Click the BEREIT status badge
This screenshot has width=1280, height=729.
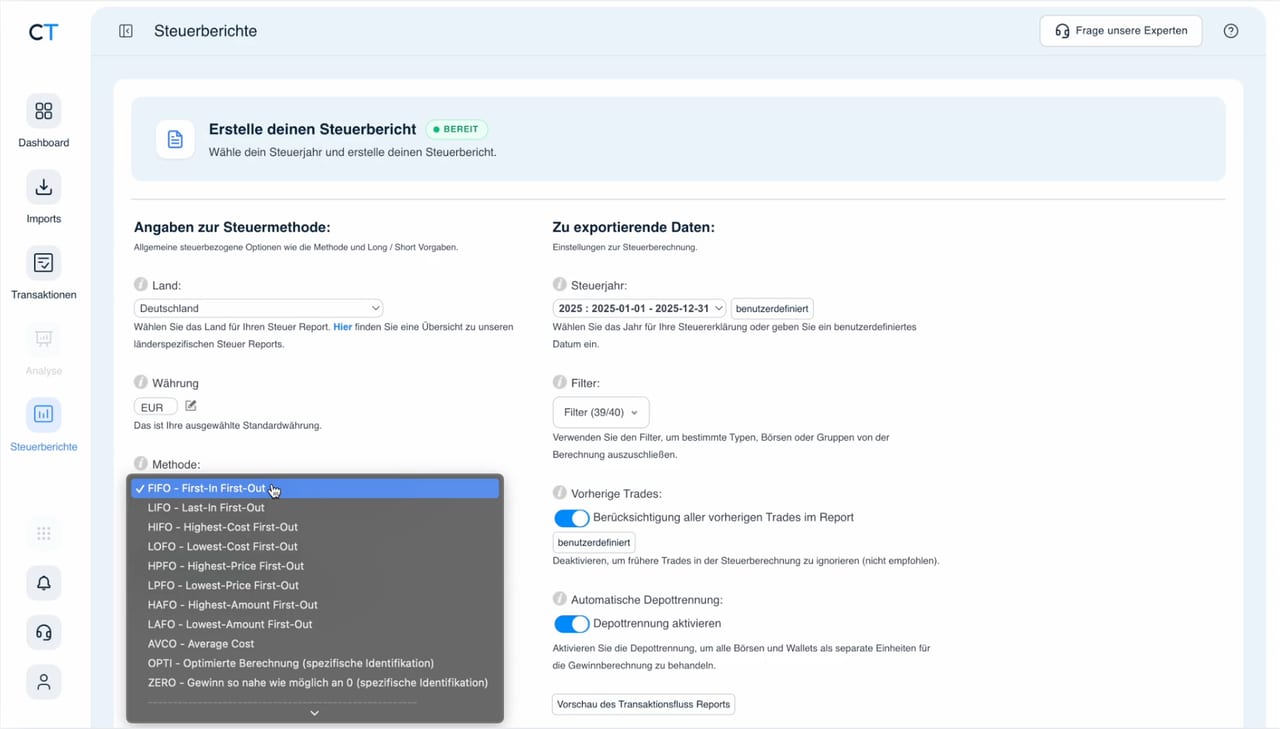click(457, 130)
